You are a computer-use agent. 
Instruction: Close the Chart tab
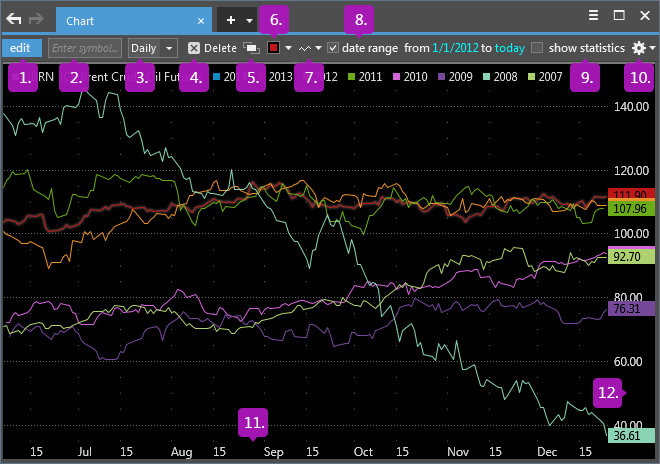[201, 20]
